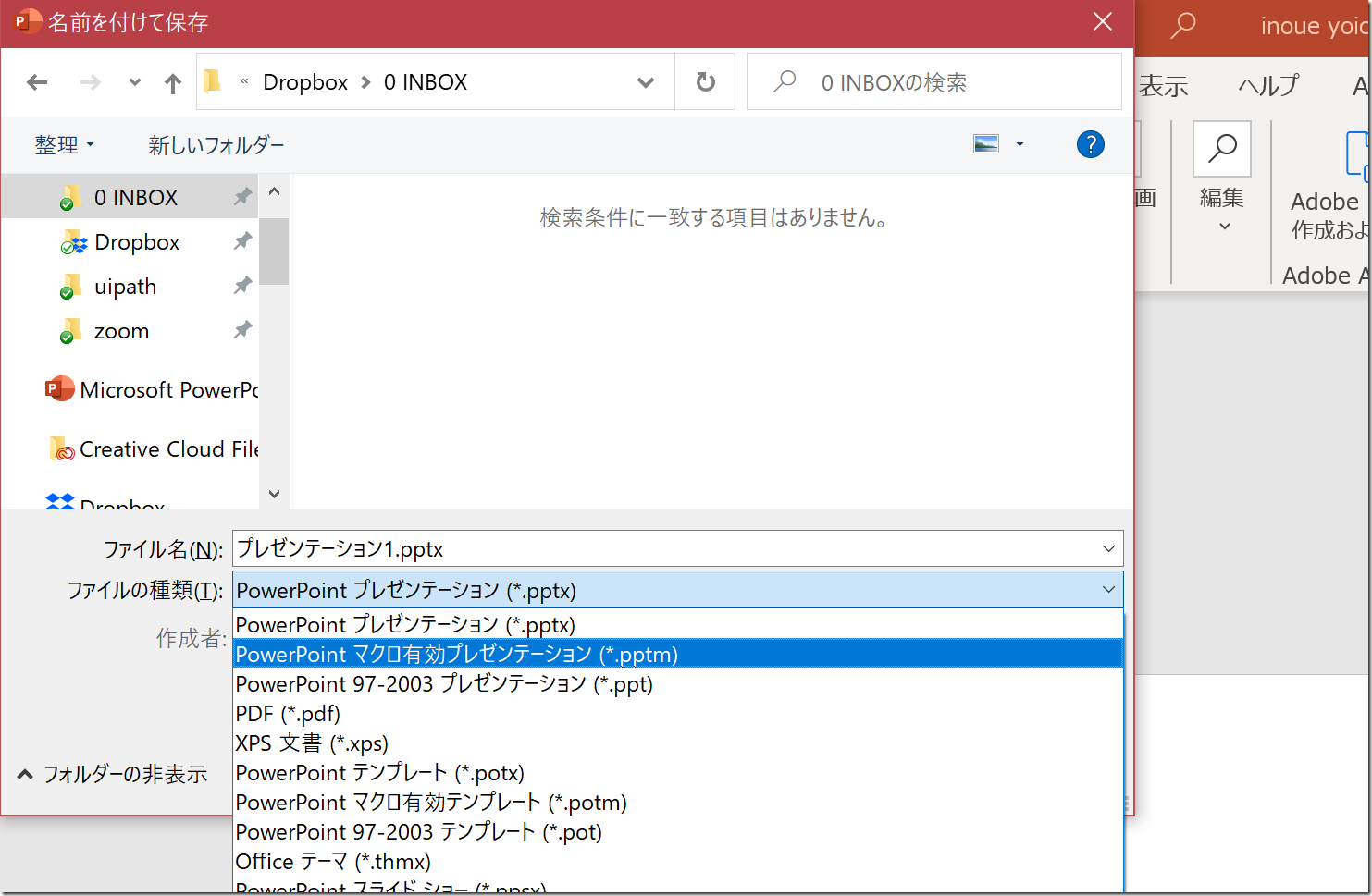Select Creative Cloud Files in sidebar

[x=154, y=449]
